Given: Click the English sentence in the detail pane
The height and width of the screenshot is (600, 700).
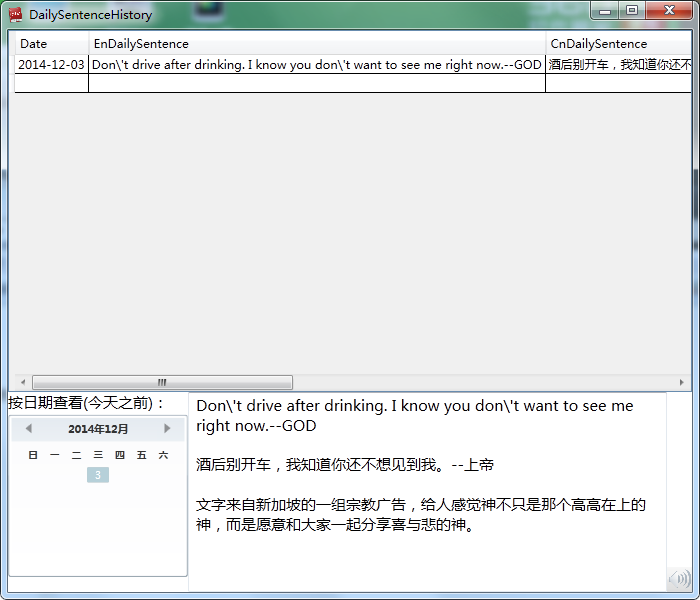Looking at the screenshot, I should [x=415, y=416].
